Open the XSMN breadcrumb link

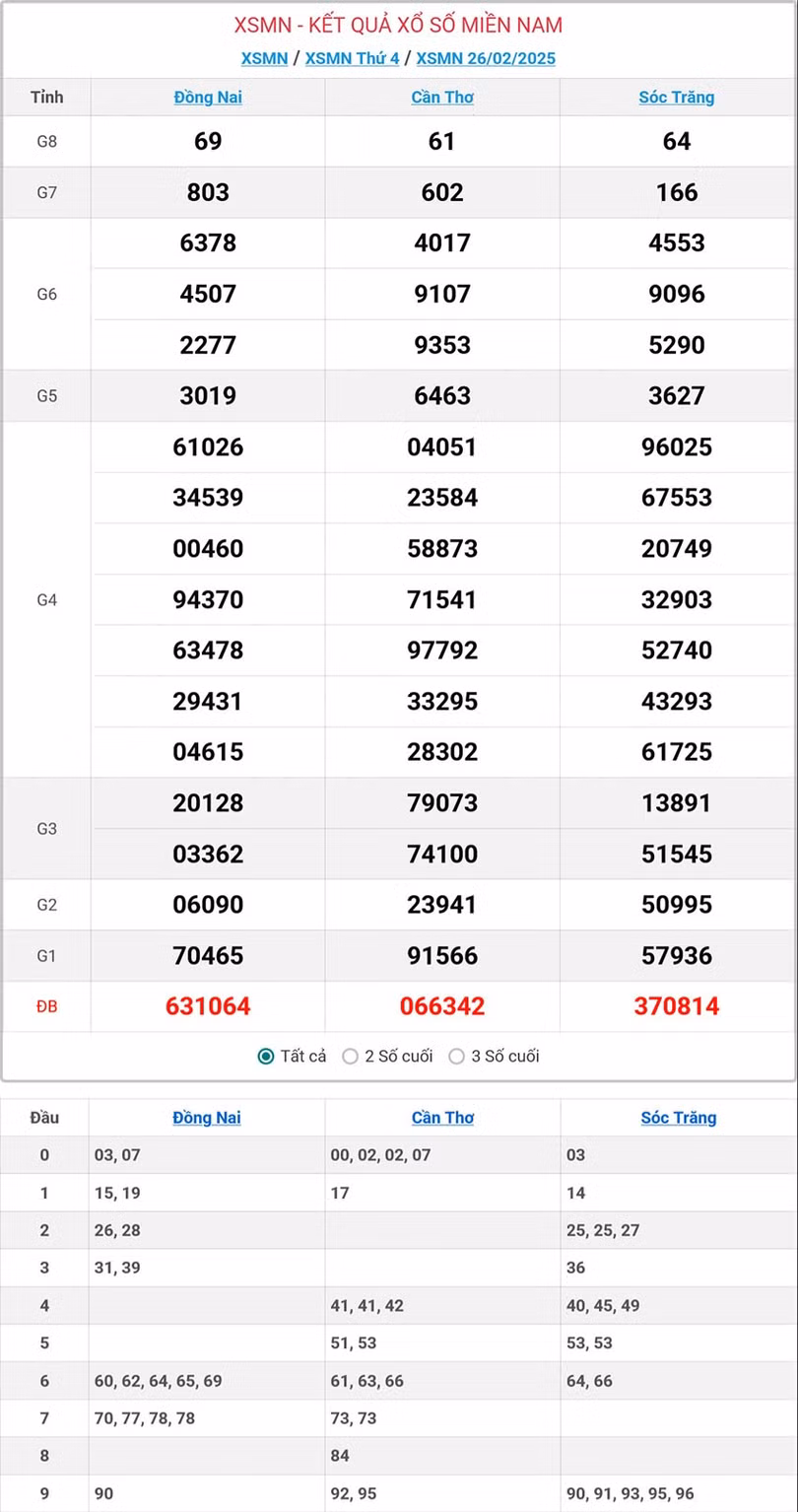click(264, 58)
